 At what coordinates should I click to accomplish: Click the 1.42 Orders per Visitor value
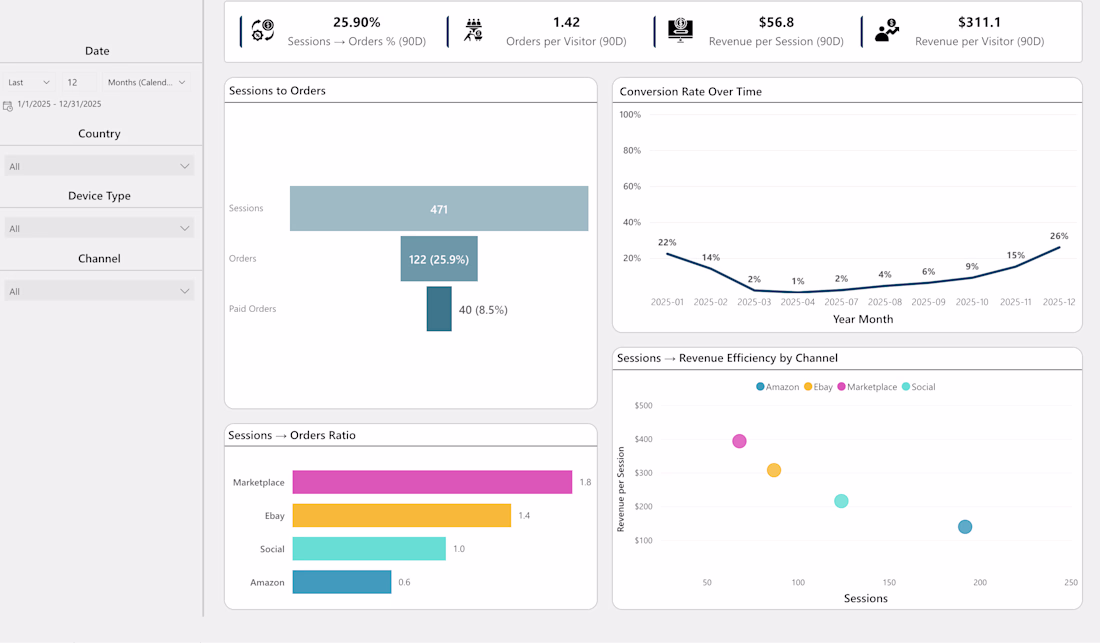click(566, 22)
